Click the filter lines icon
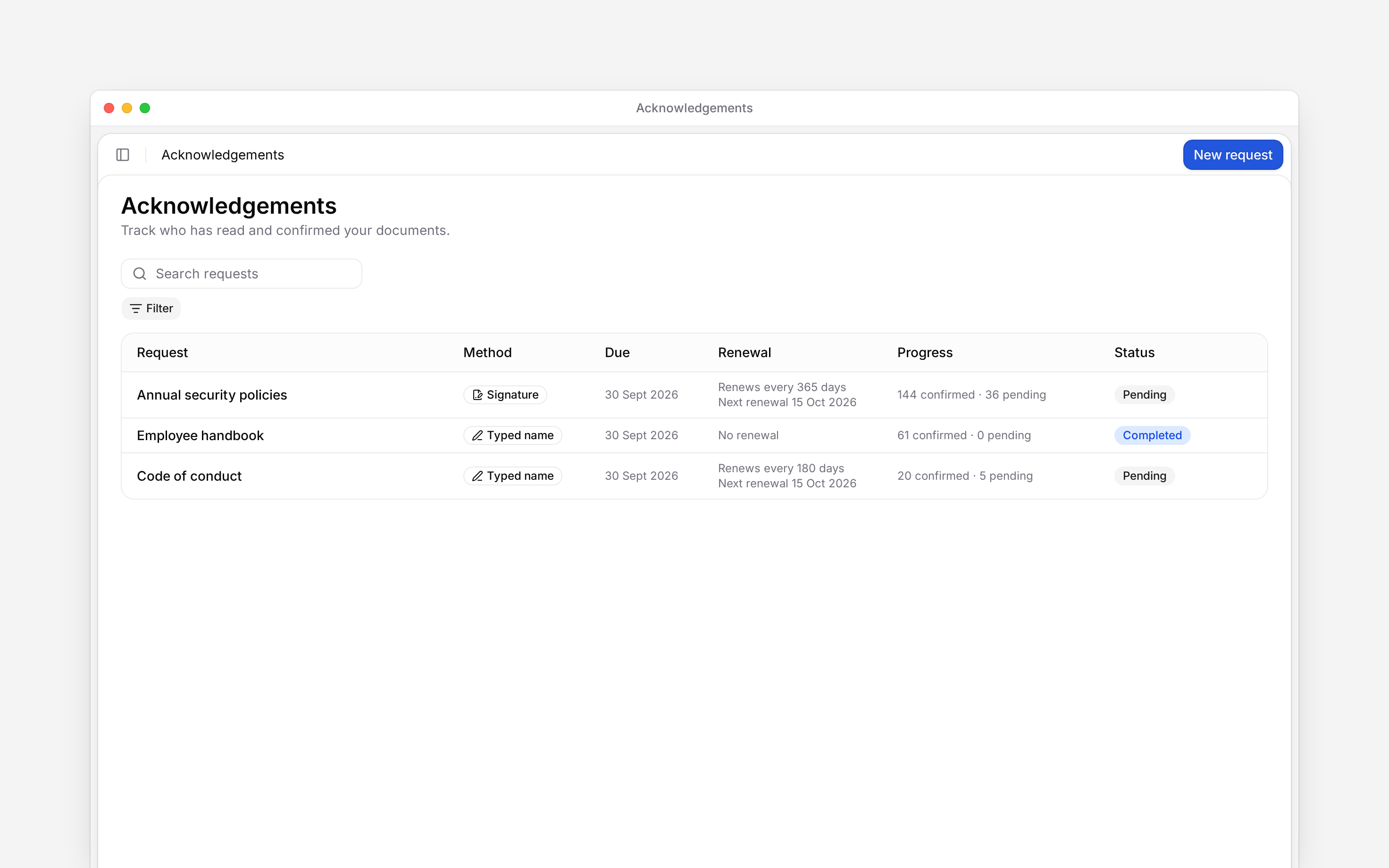 coord(135,309)
